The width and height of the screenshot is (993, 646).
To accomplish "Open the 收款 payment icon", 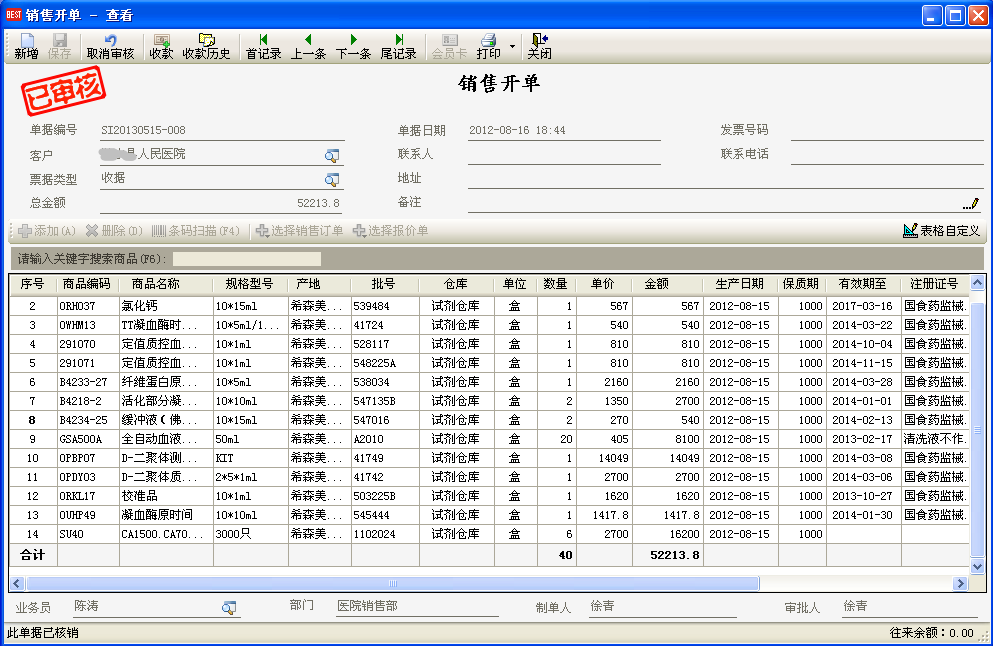I will click(161, 46).
